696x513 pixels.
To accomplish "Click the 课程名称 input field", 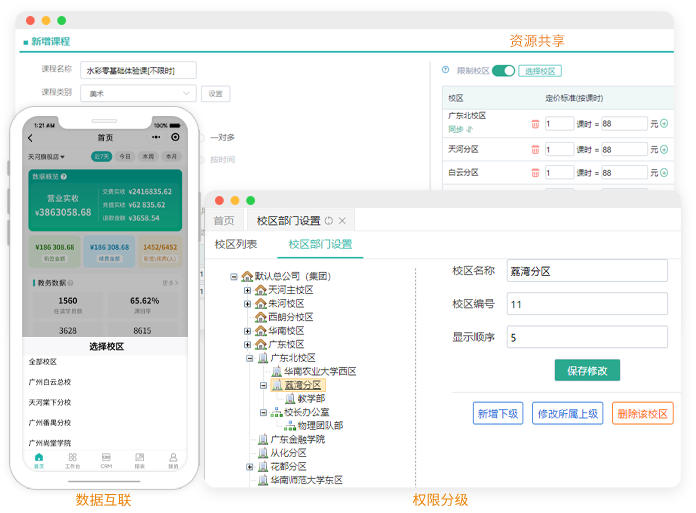I will click(x=138, y=70).
